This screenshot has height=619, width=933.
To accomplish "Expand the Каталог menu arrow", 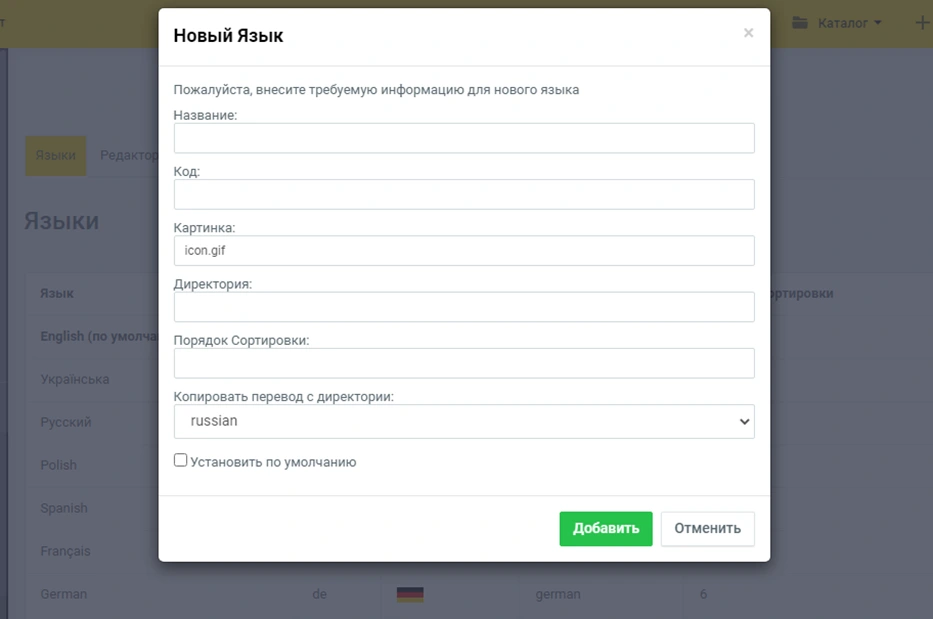I will pos(878,22).
